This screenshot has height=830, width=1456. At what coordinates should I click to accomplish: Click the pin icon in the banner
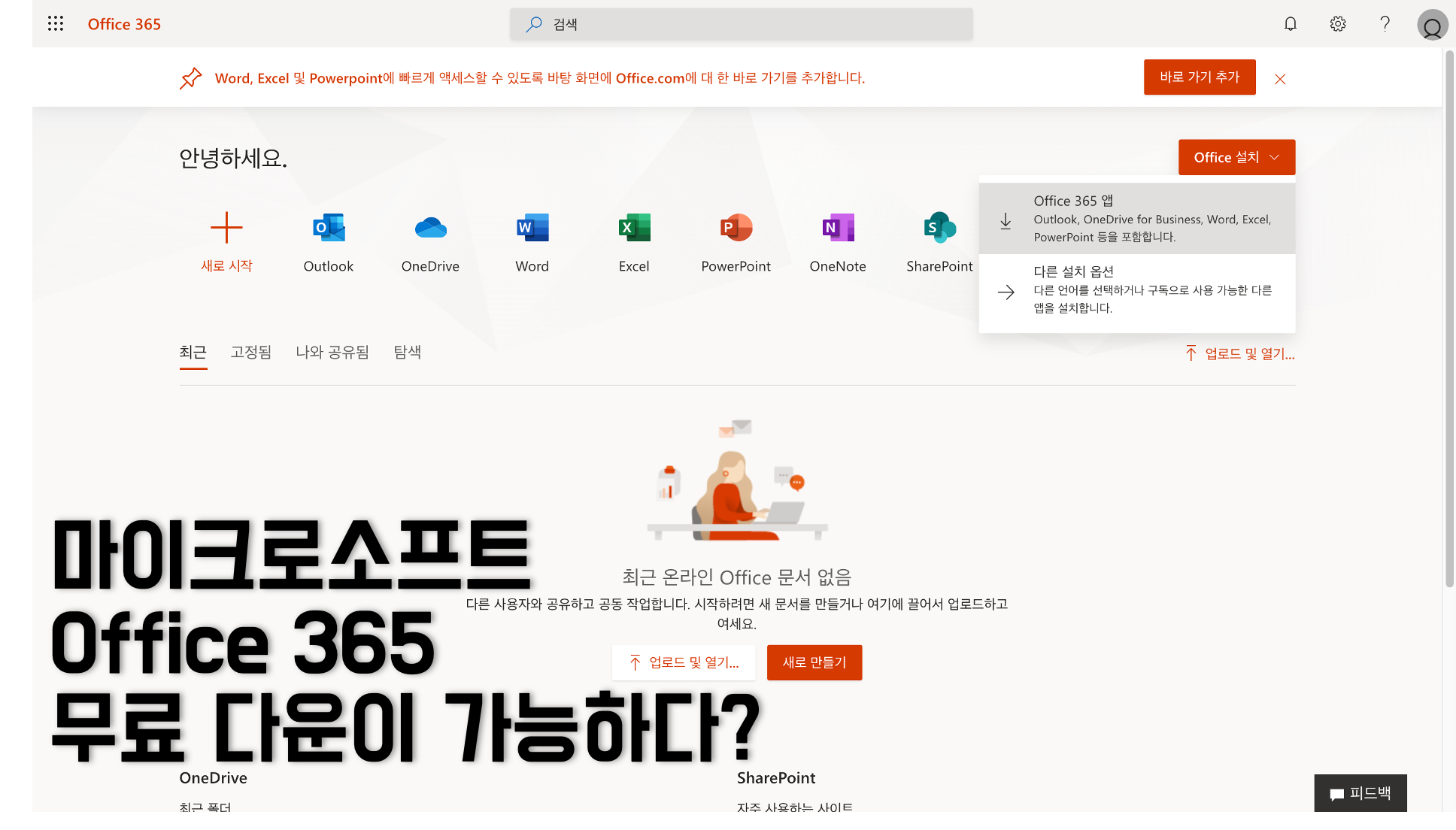pos(190,78)
